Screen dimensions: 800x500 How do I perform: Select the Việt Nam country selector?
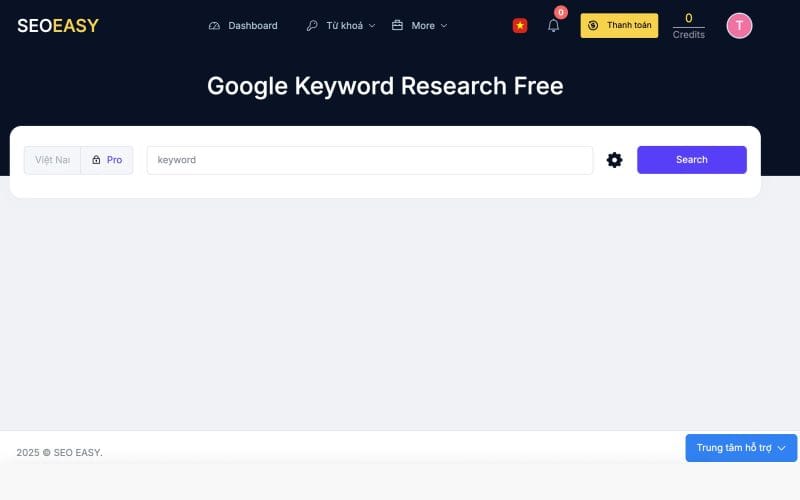pyautogui.click(x=53, y=160)
